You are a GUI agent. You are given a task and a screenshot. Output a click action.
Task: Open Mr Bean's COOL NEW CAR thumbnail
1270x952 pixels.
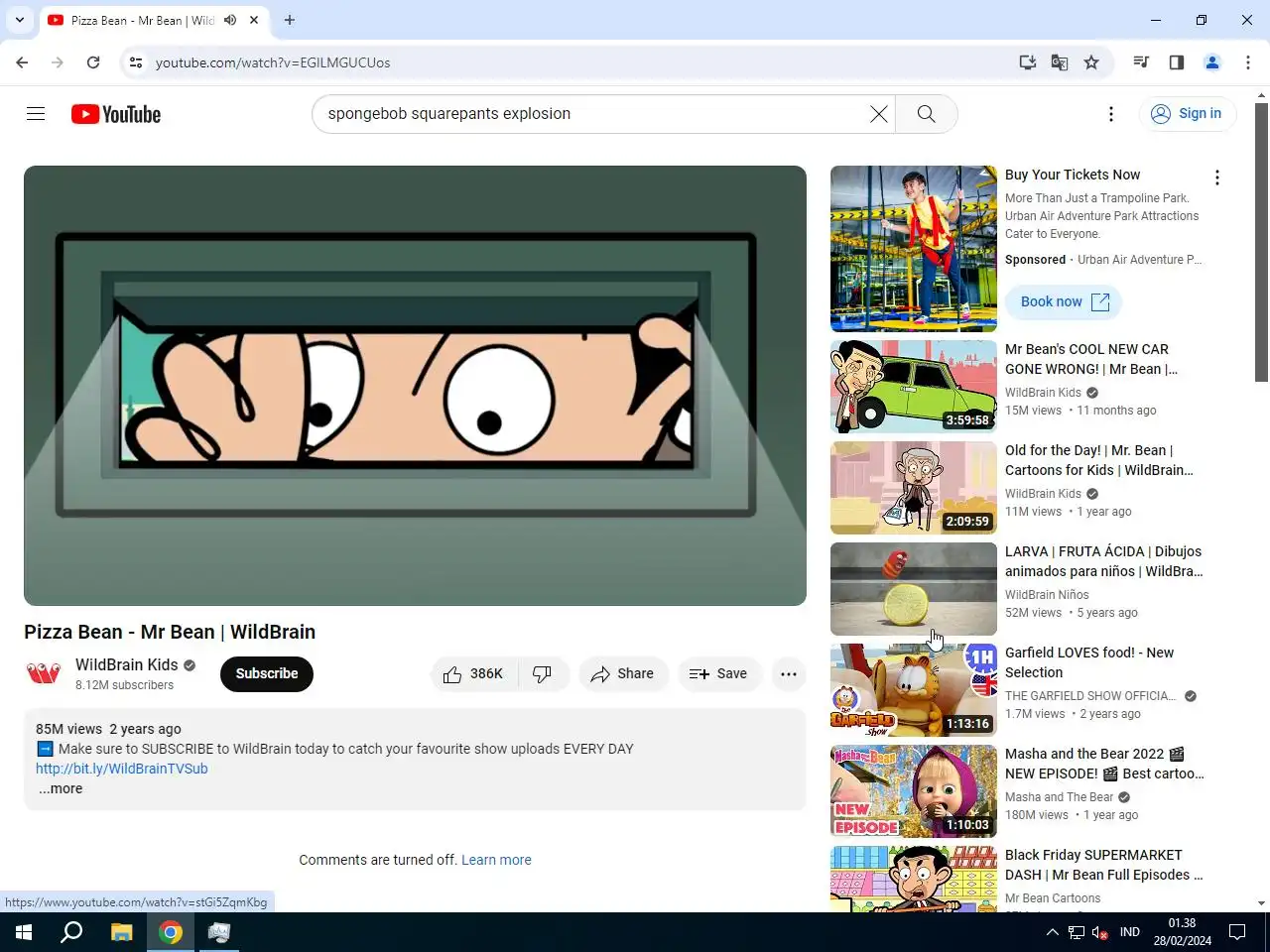[x=914, y=387]
